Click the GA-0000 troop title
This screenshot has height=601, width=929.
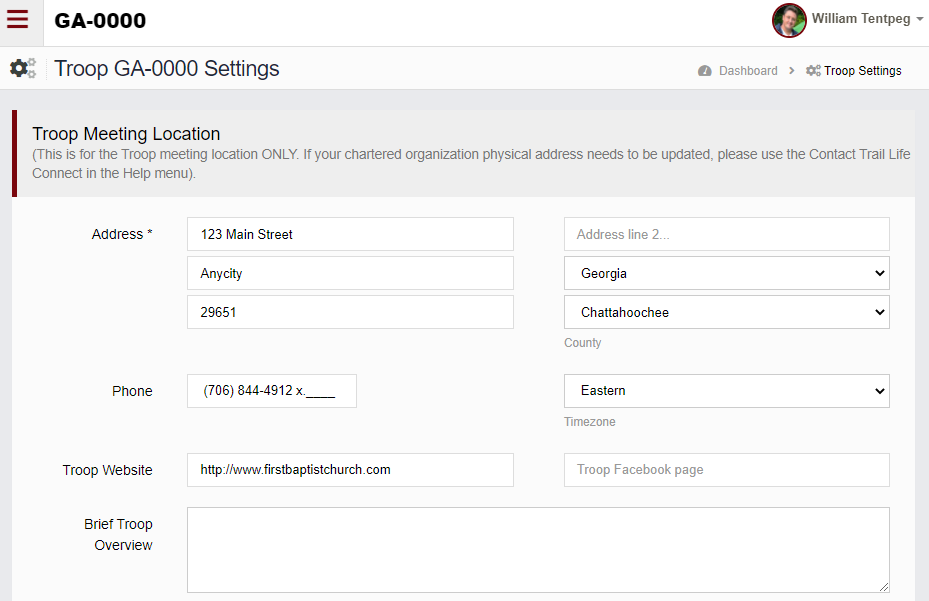pyautogui.click(x=100, y=21)
